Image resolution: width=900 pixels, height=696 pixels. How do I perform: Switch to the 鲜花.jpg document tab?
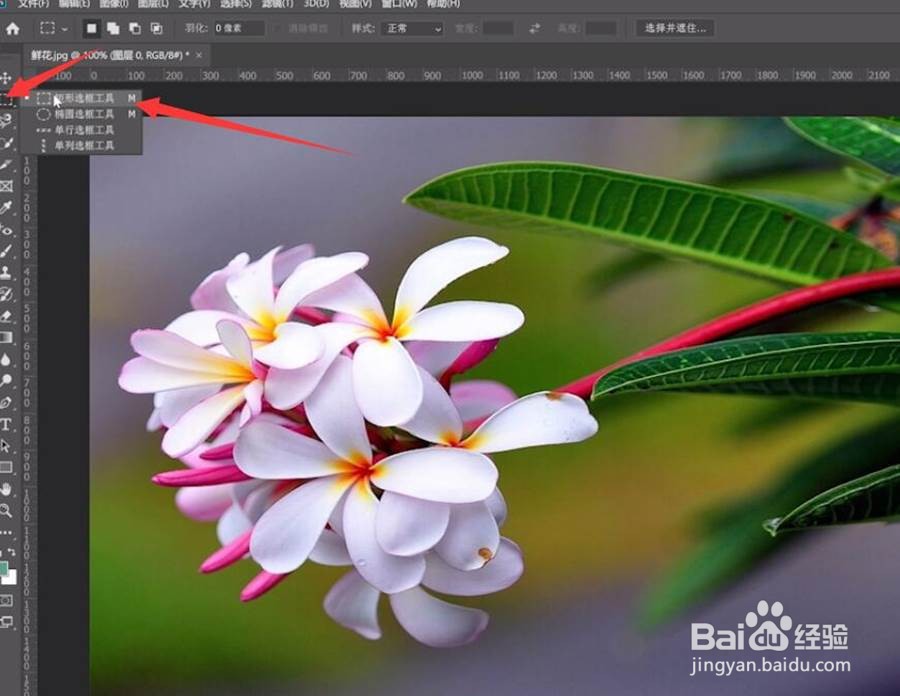(x=110, y=56)
